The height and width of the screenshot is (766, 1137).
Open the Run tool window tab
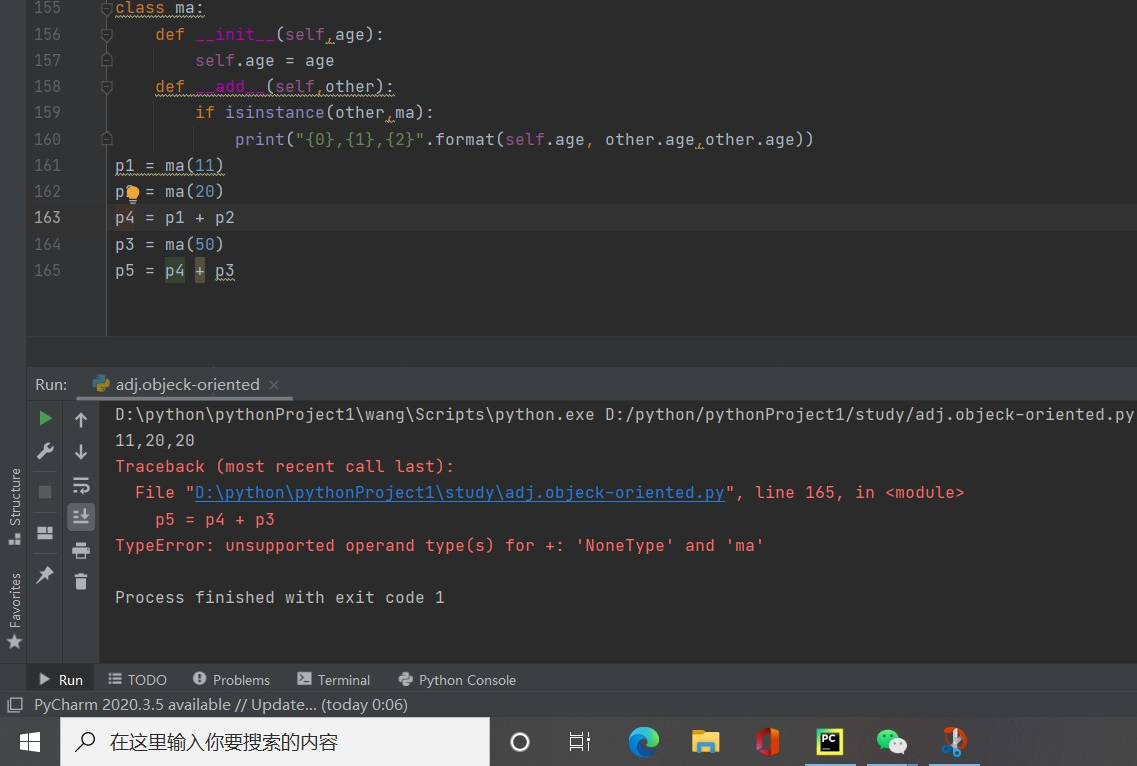(61, 680)
